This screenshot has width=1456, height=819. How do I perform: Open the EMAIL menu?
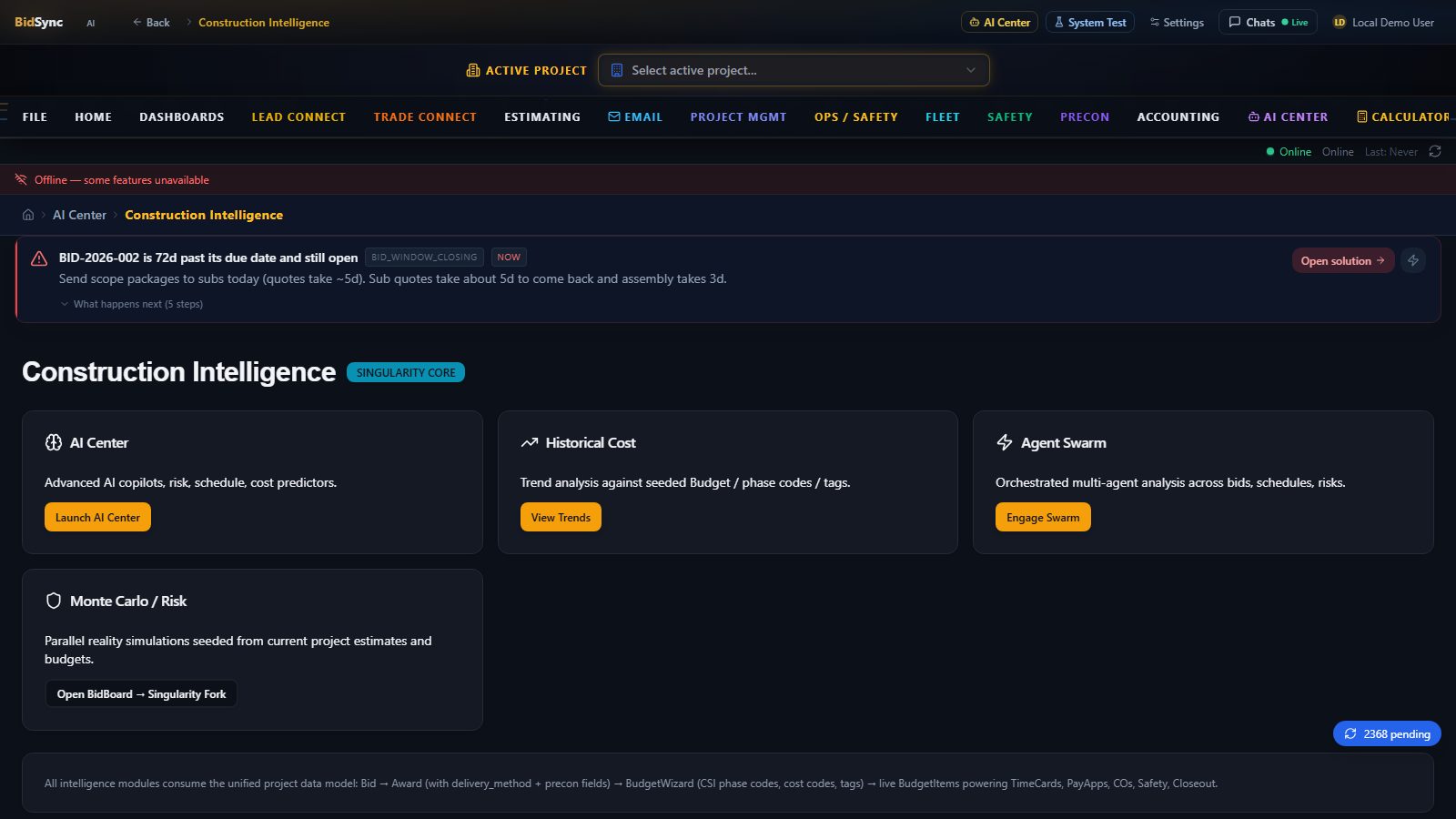coord(635,116)
